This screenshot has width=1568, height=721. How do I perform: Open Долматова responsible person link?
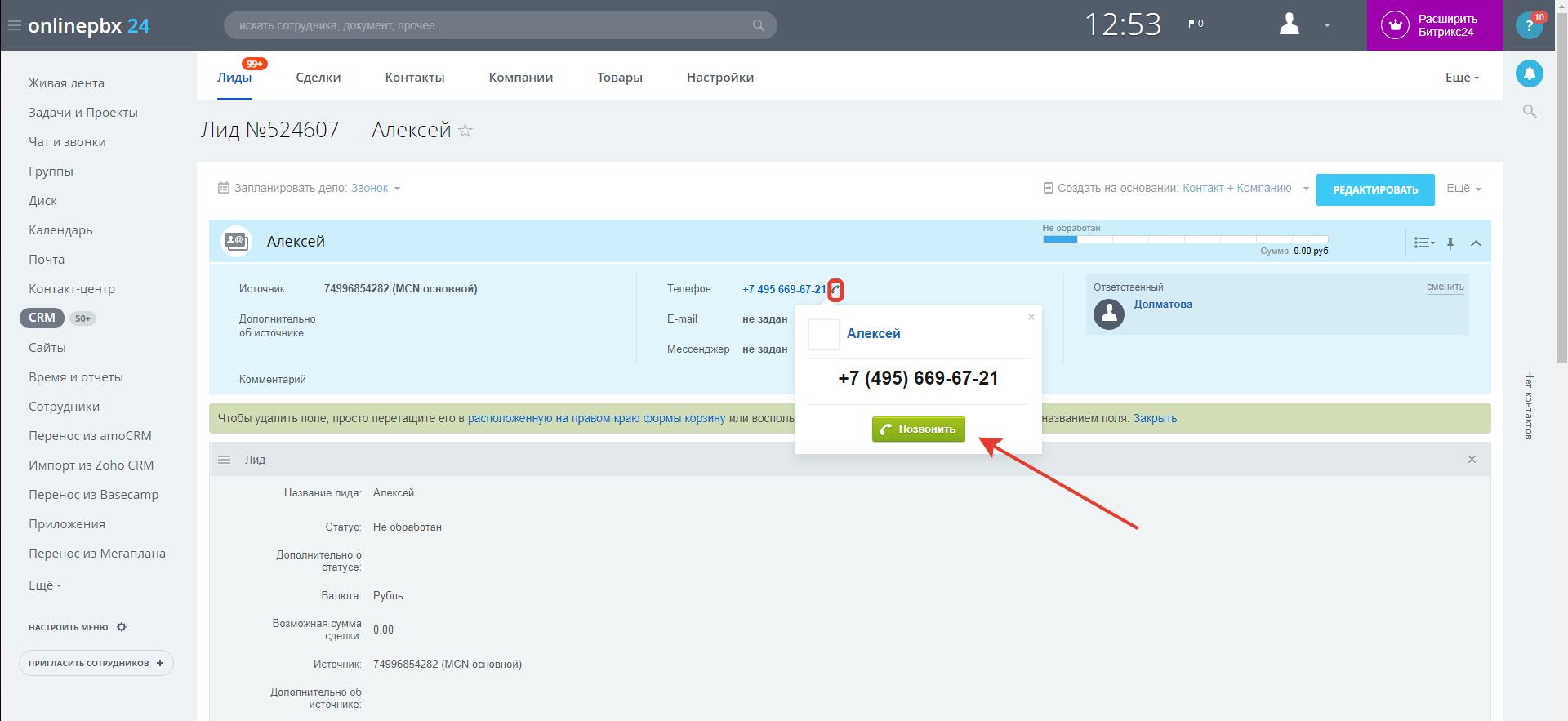[x=1163, y=304]
